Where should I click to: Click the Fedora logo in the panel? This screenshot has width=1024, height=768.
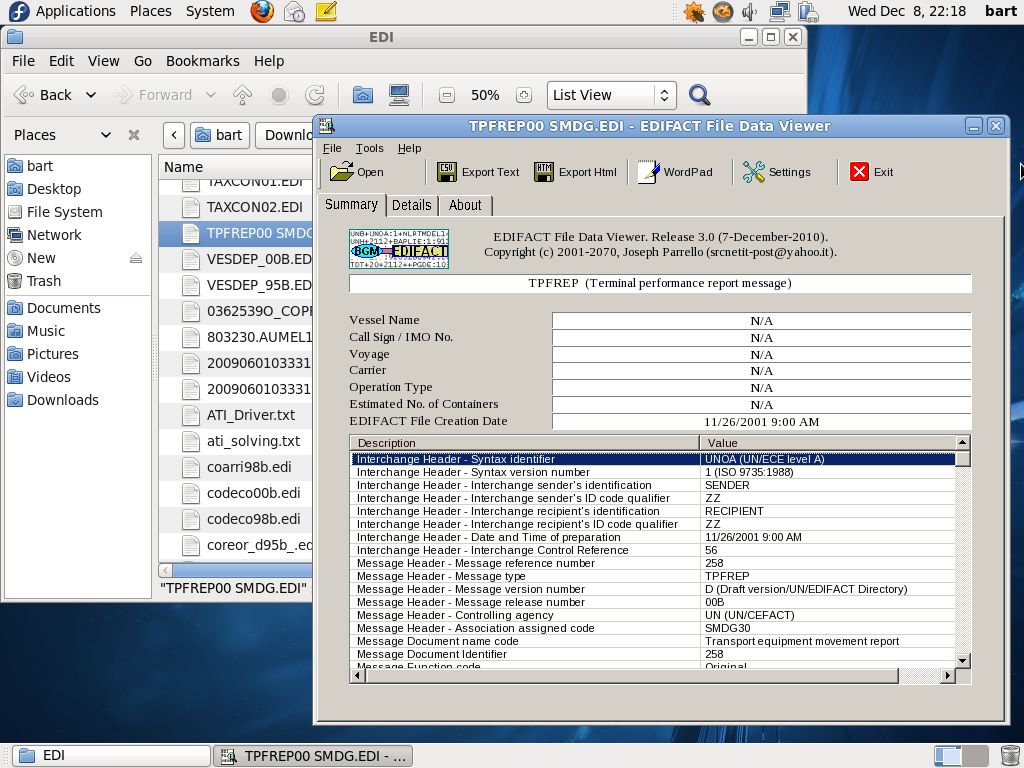tap(19, 11)
